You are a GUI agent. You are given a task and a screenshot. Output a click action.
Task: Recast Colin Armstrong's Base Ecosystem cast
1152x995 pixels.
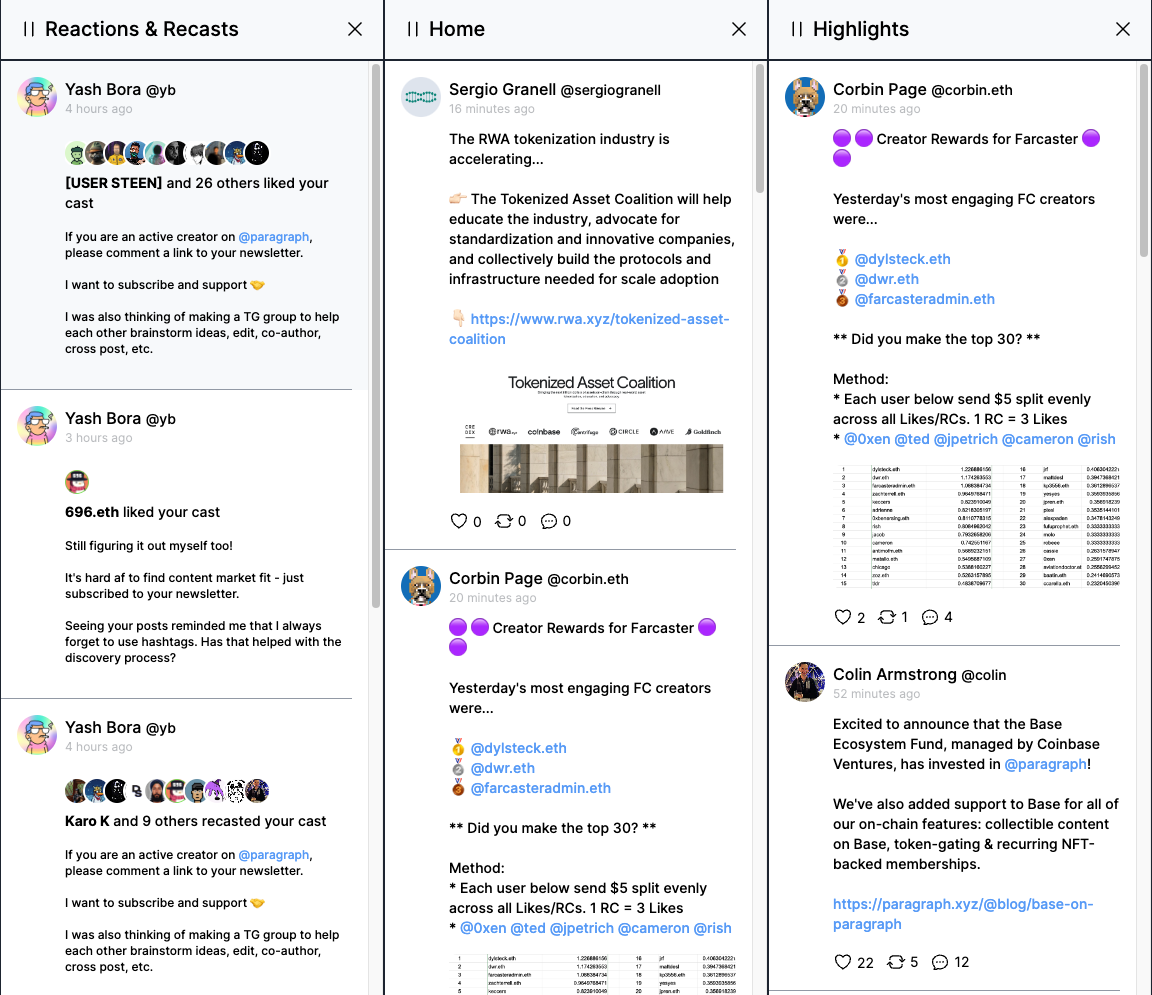point(896,962)
